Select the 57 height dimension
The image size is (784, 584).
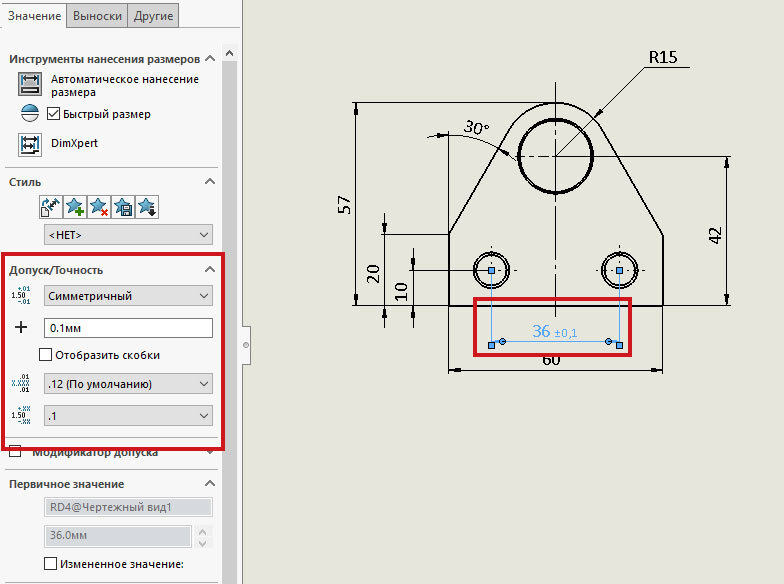point(344,204)
